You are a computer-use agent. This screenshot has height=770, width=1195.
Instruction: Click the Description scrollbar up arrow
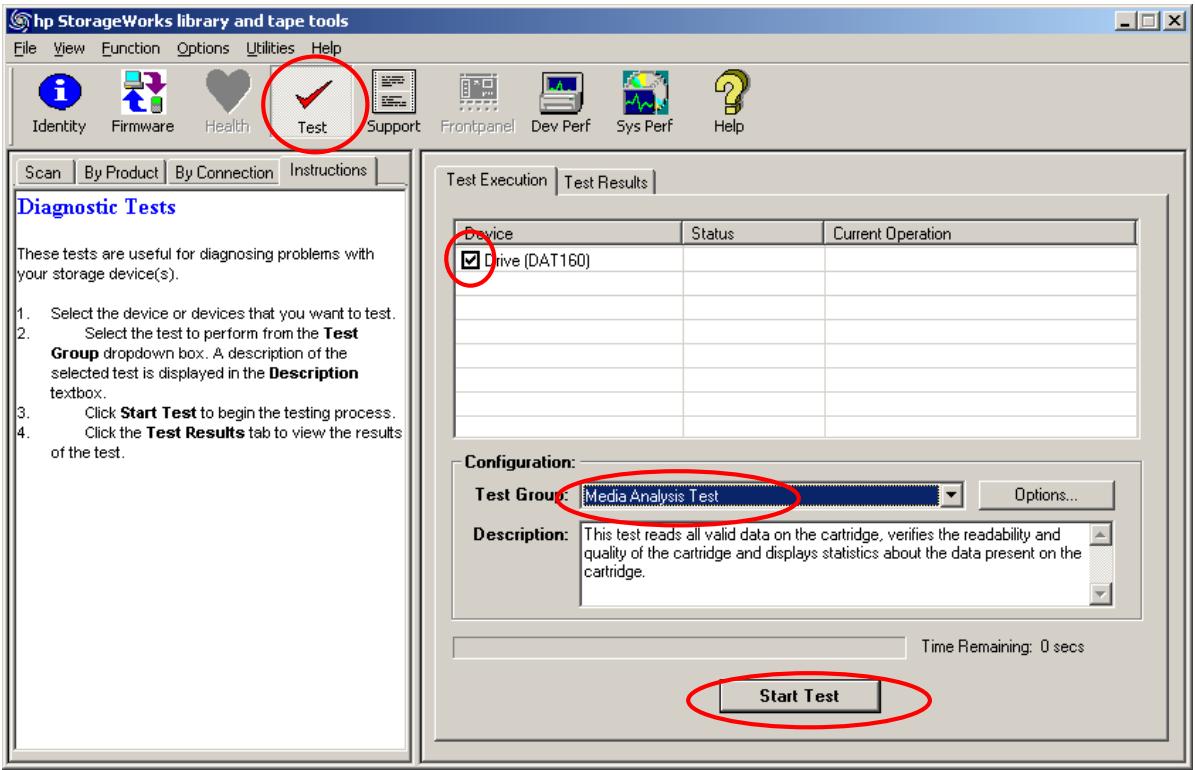pos(1100,534)
